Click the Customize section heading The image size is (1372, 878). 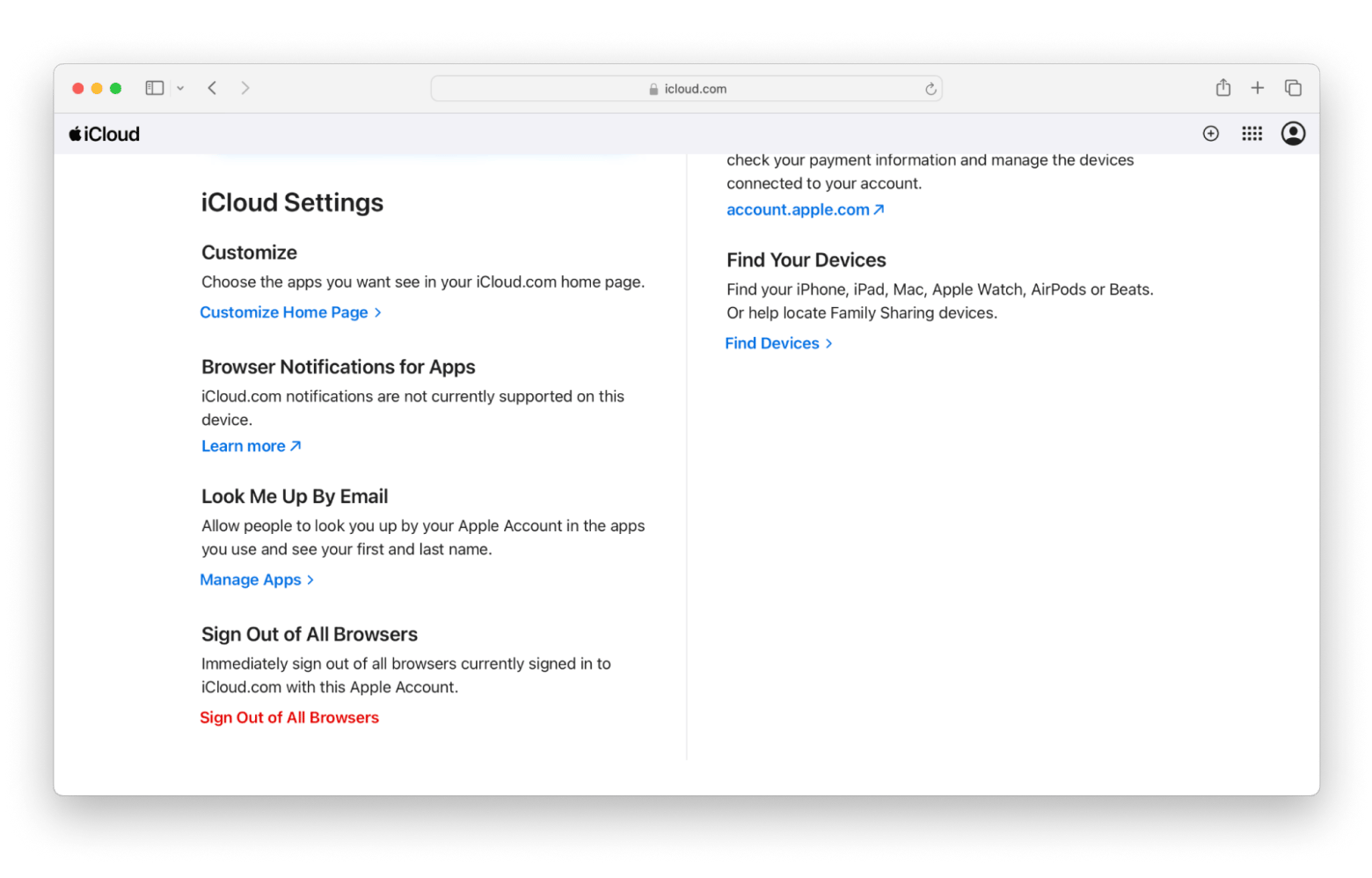(x=249, y=252)
